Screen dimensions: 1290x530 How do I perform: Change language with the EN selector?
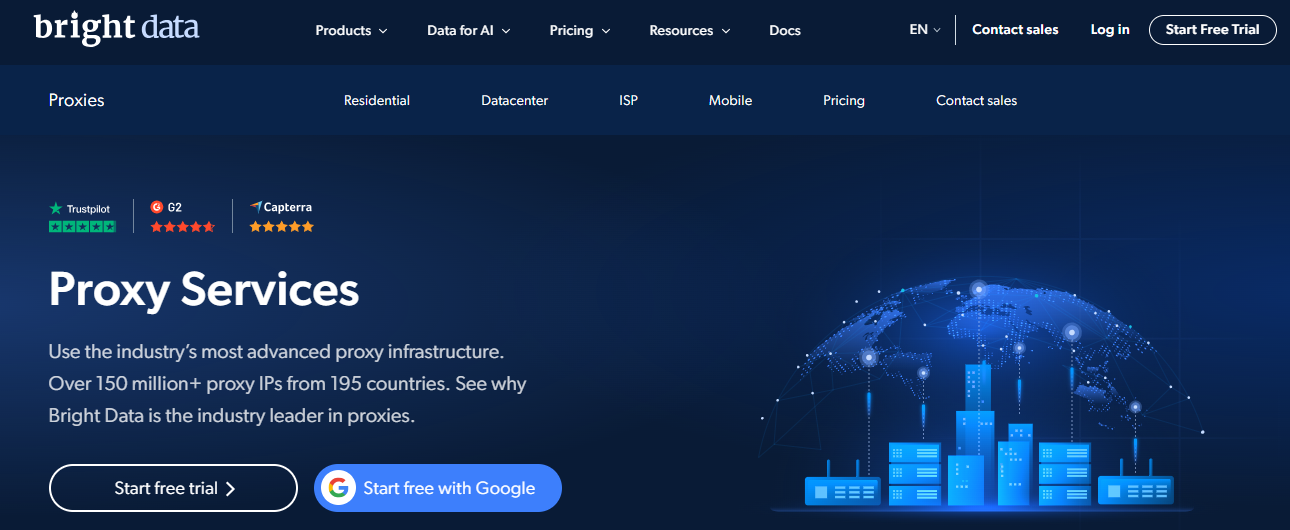[x=924, y=30]
